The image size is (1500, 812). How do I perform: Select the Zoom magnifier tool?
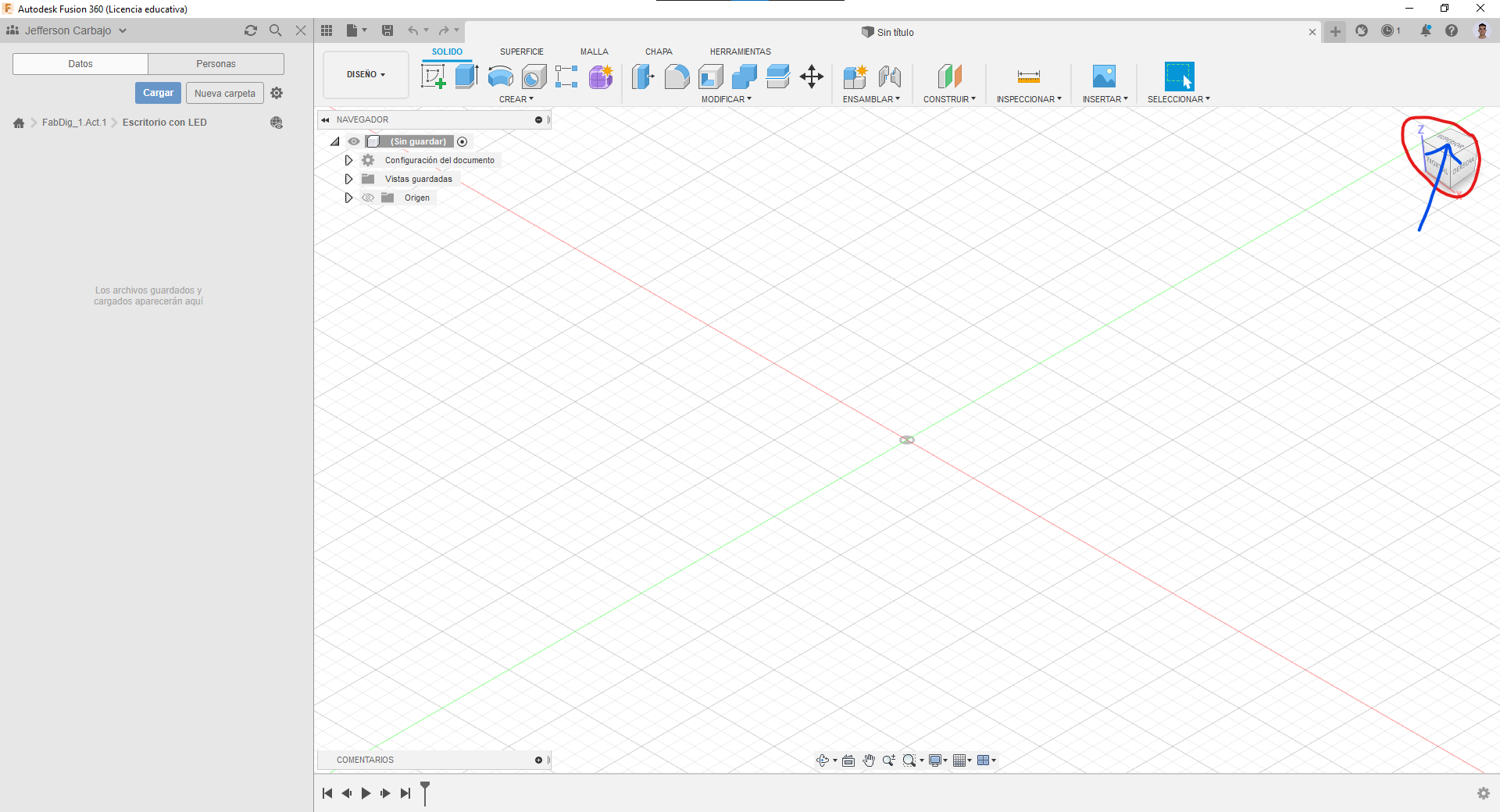[x=888, y=760]
